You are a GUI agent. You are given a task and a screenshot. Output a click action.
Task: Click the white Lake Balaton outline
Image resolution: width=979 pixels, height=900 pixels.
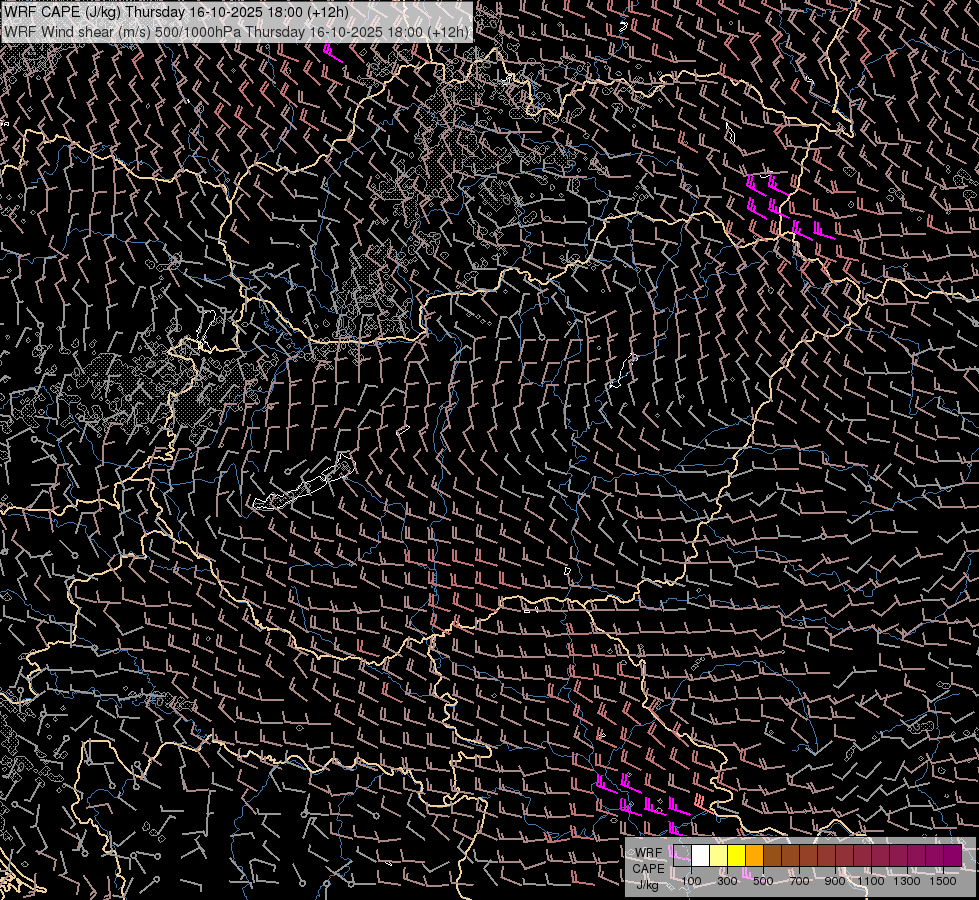coord(300,487)
